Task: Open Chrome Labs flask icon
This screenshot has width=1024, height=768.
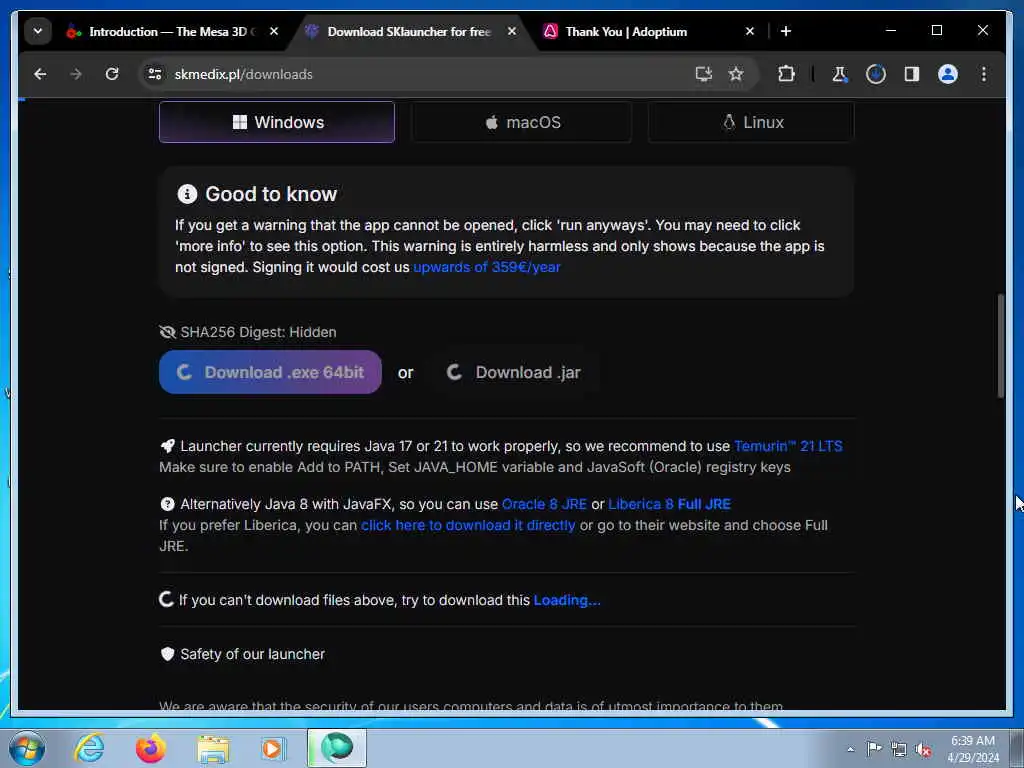Action: point(839,74)
